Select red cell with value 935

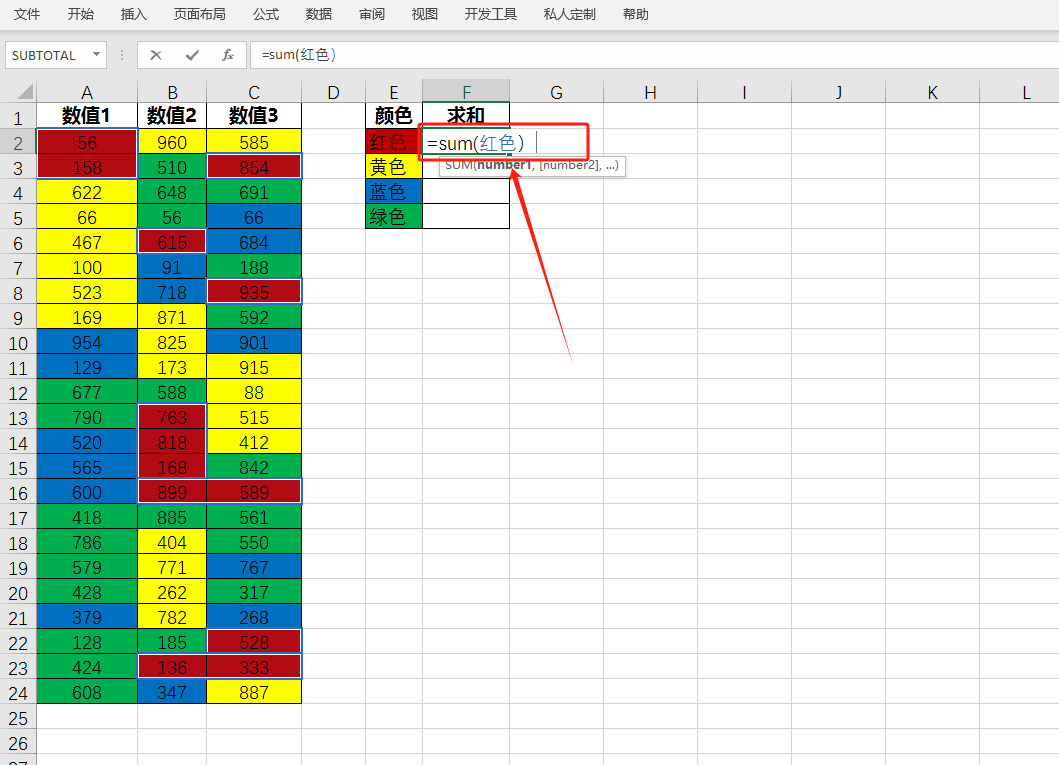[x=254, y=292]
